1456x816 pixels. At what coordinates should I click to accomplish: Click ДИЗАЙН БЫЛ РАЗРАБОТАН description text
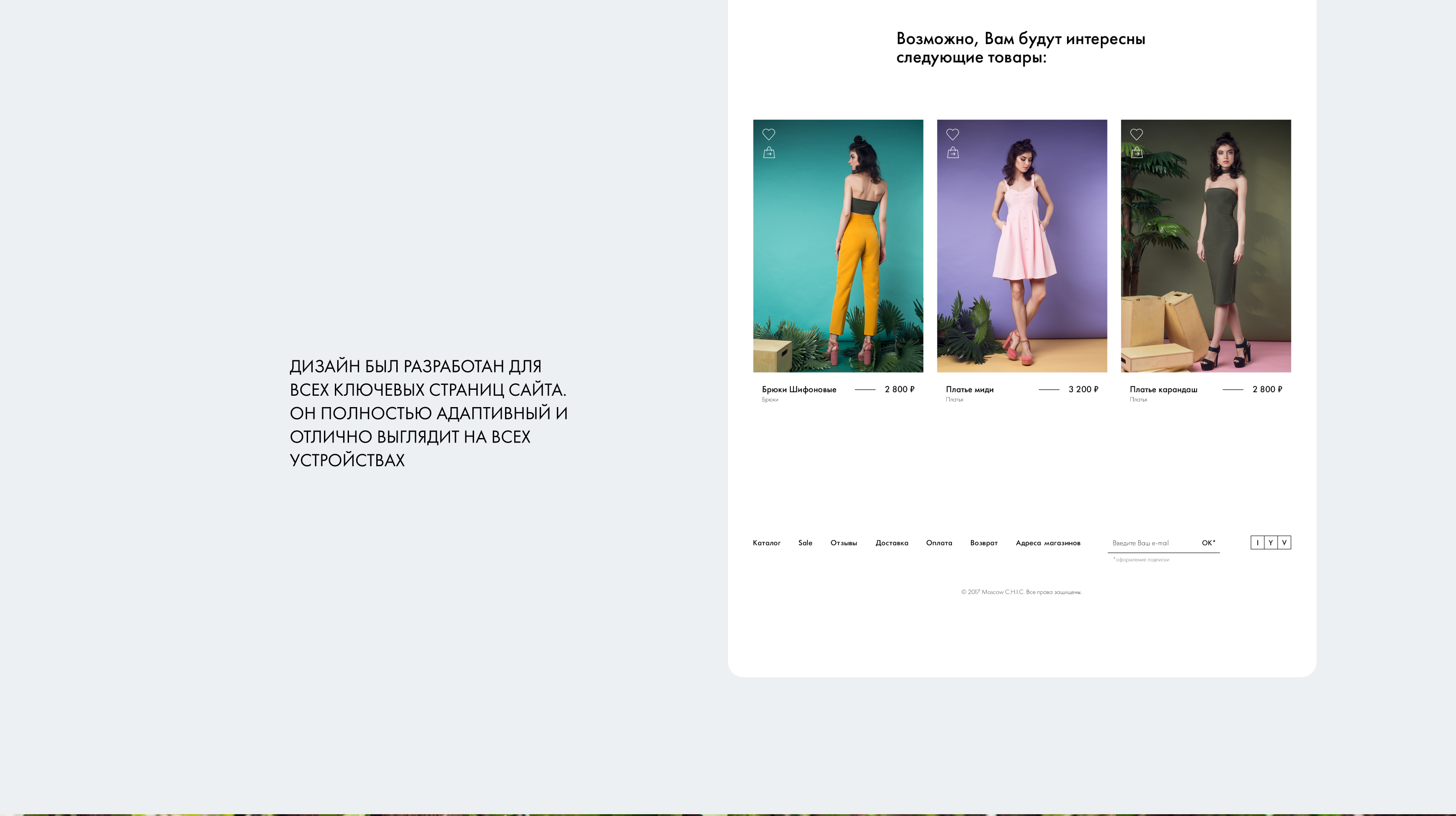pos(429,413)
